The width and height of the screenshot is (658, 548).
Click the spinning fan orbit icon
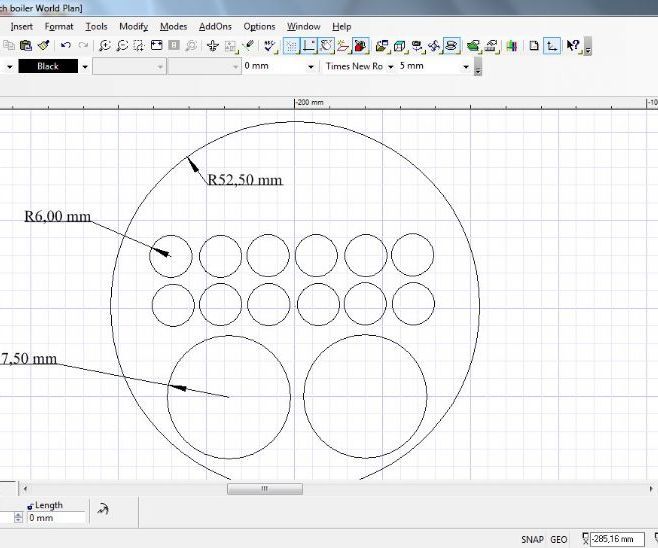[434, 46]
